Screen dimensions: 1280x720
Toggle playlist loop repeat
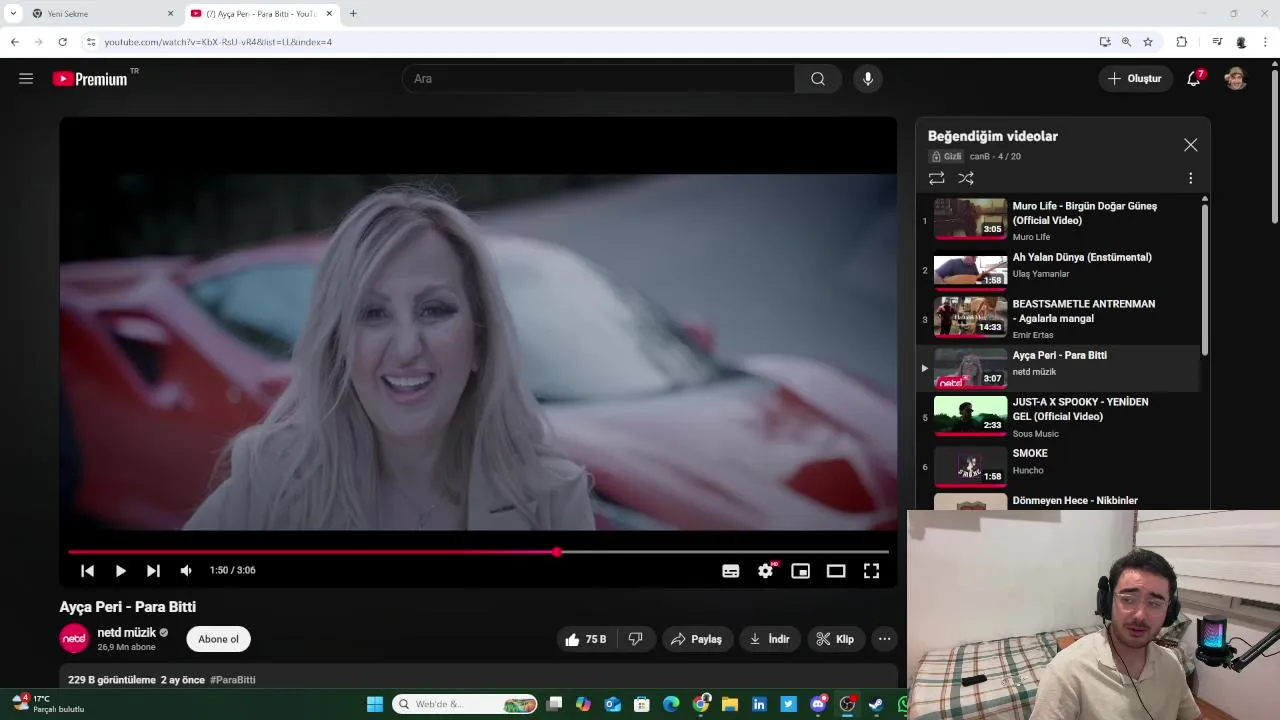[936, 178]
